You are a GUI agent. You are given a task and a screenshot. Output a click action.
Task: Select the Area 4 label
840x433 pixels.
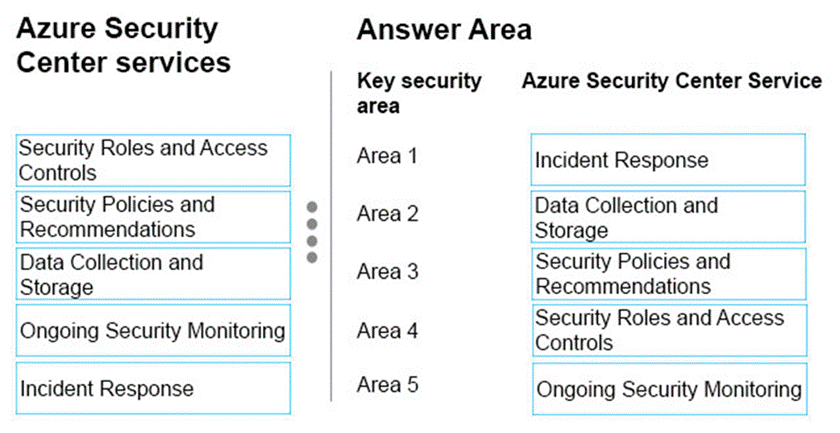pyautogui.click(x=387, y=329)
